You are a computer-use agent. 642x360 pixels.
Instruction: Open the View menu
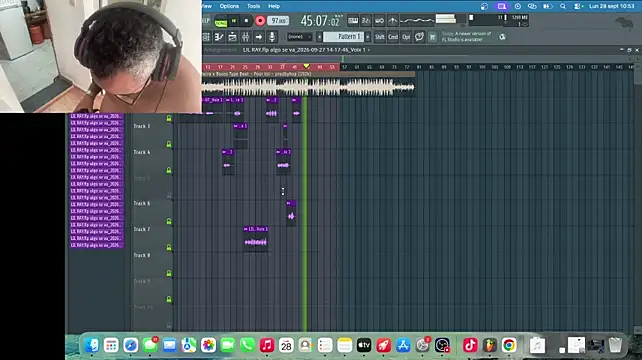pyautogui.click(x=207, y=6)
